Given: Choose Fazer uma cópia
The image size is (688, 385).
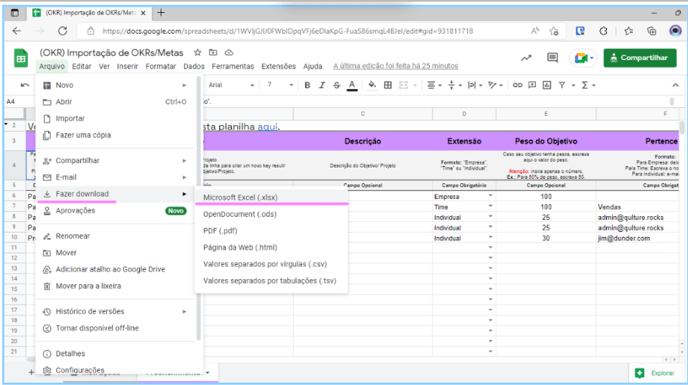Looking at the screenshot, I should (115, 135).
